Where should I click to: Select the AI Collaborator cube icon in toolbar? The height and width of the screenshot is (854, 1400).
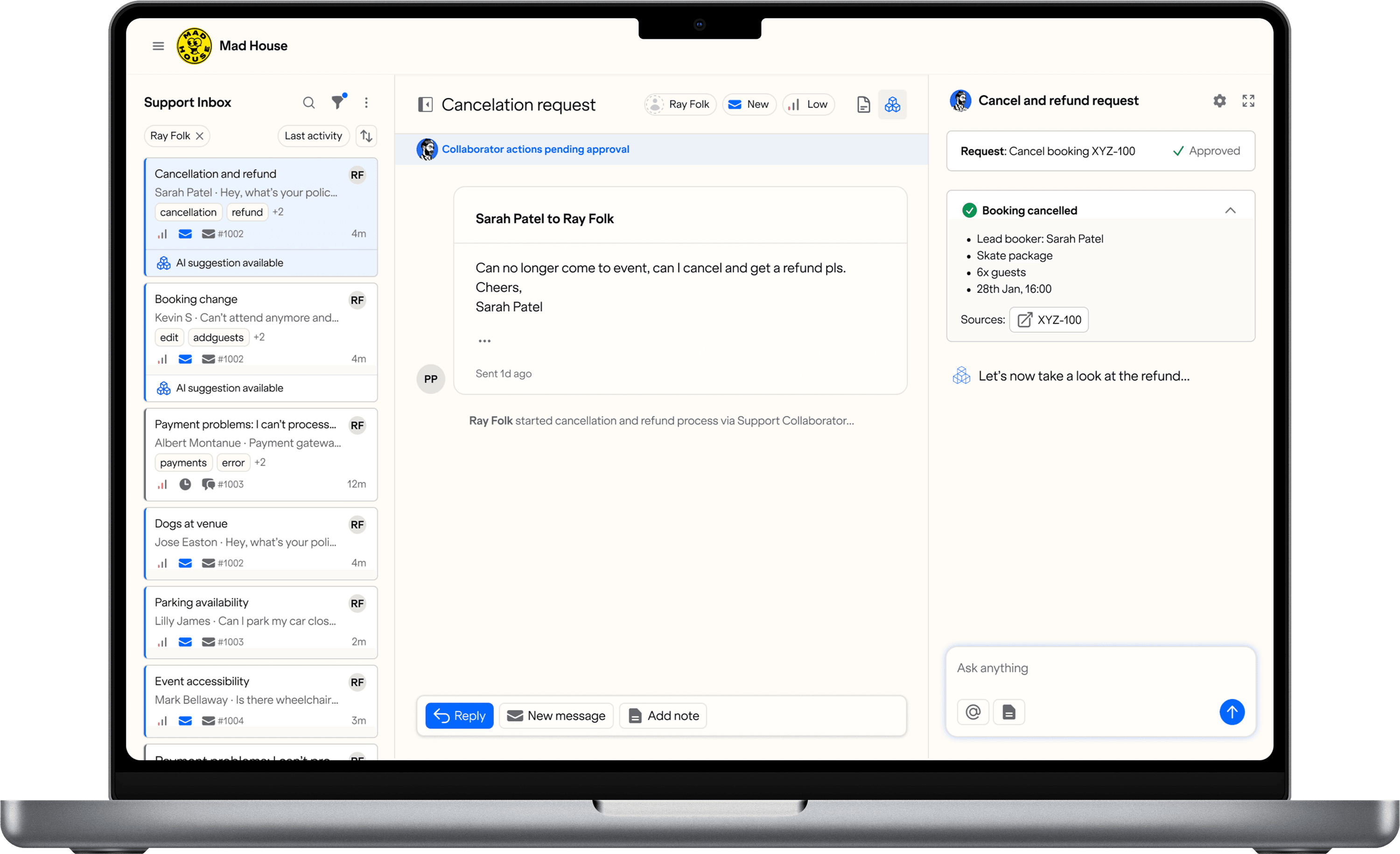pos(892,104)
